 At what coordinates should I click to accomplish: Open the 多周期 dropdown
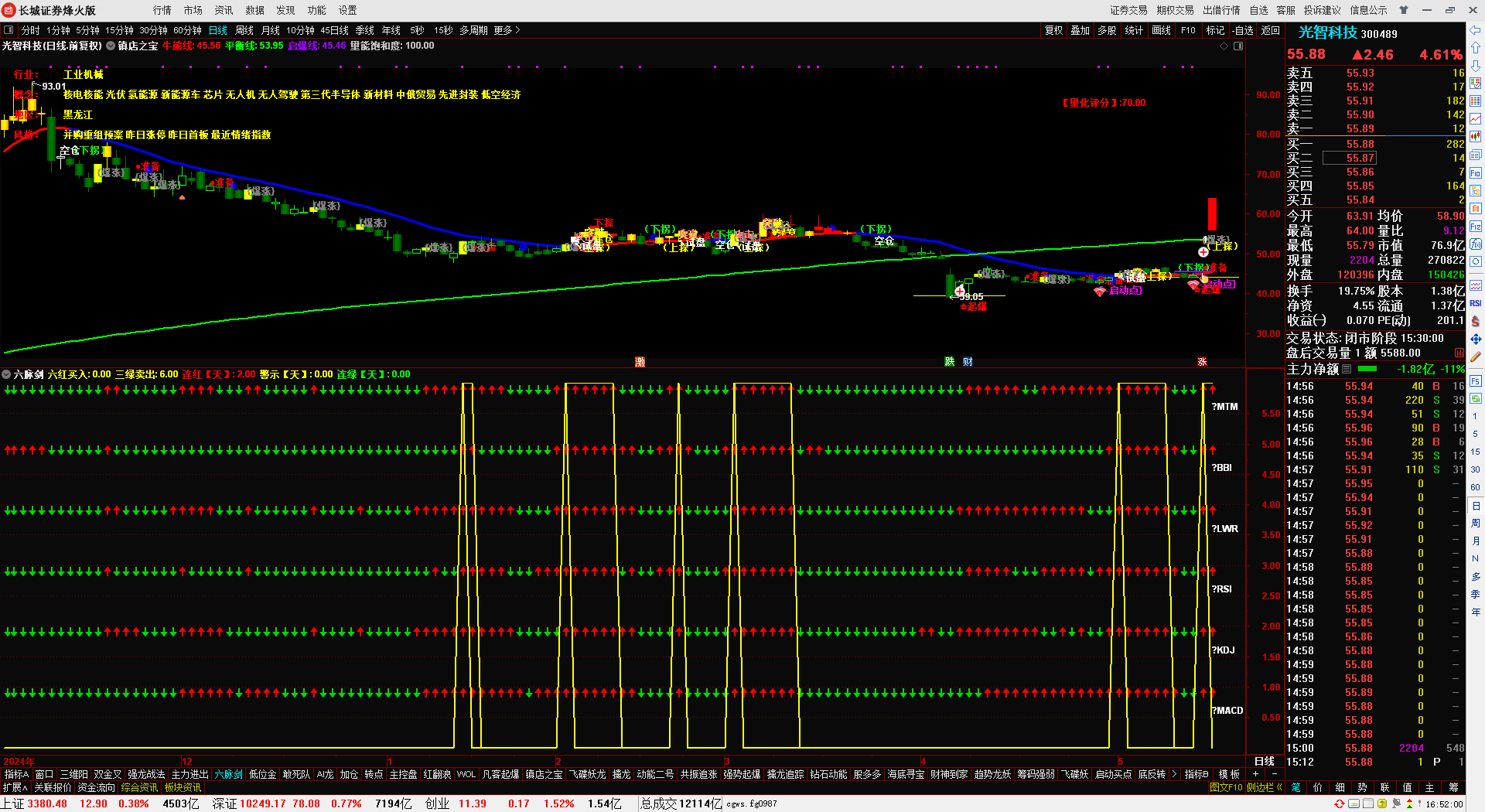point(473,30)
